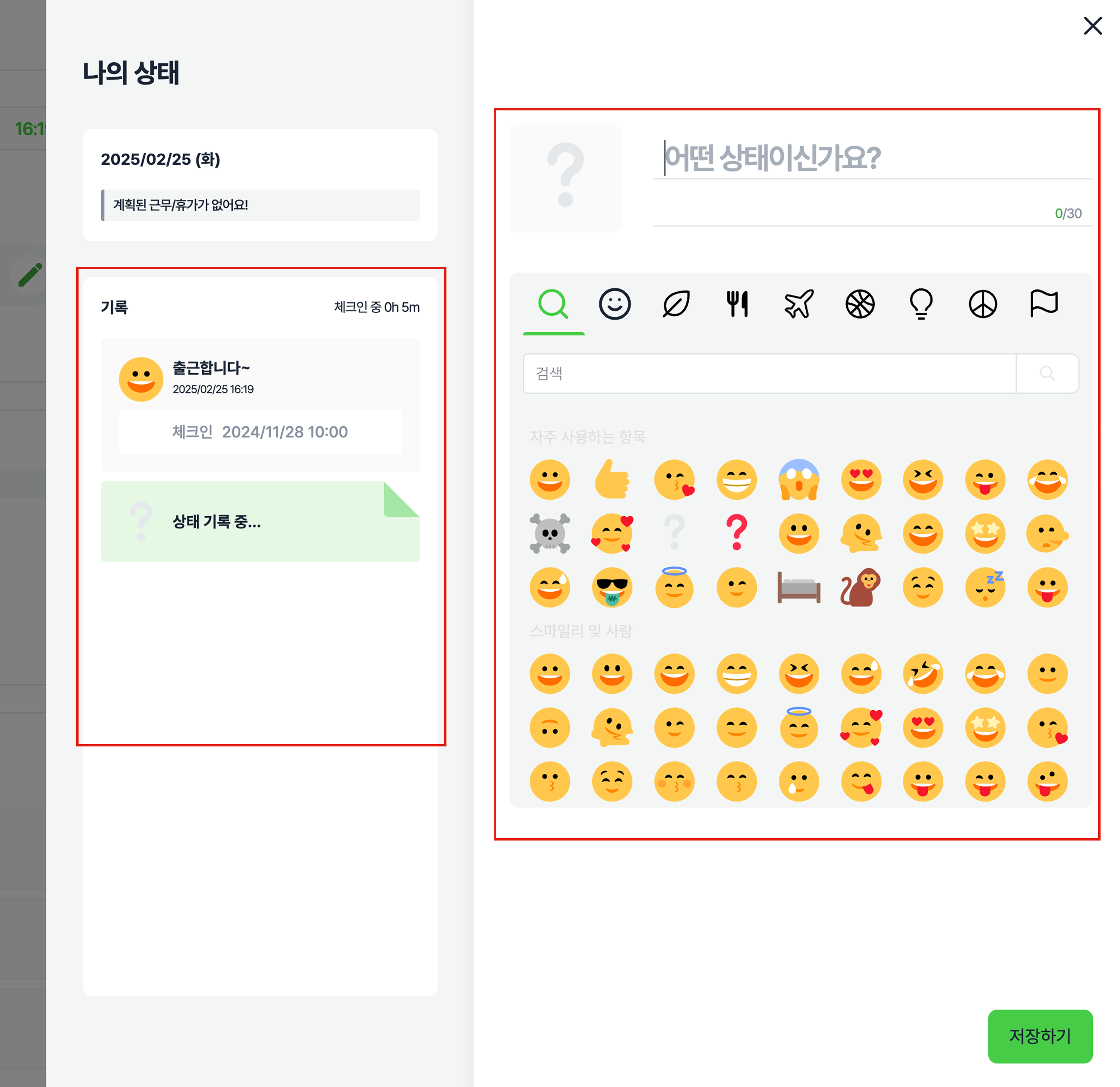The image size is (1120, 1087).
Task: Open the travel airplane emoji category
Action: click(799, 304)
